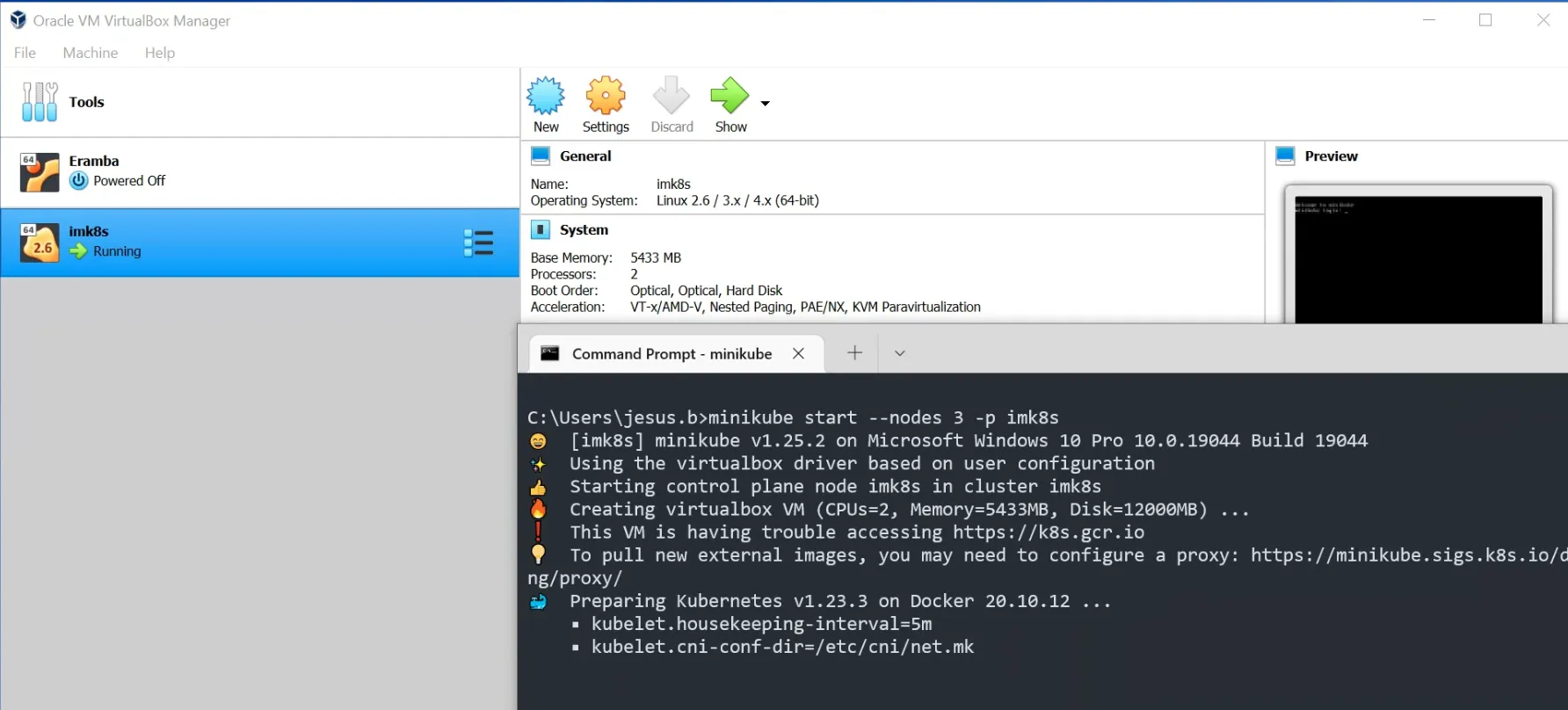
Task: Click the New virtual machine icon
Action: [546, 96]
